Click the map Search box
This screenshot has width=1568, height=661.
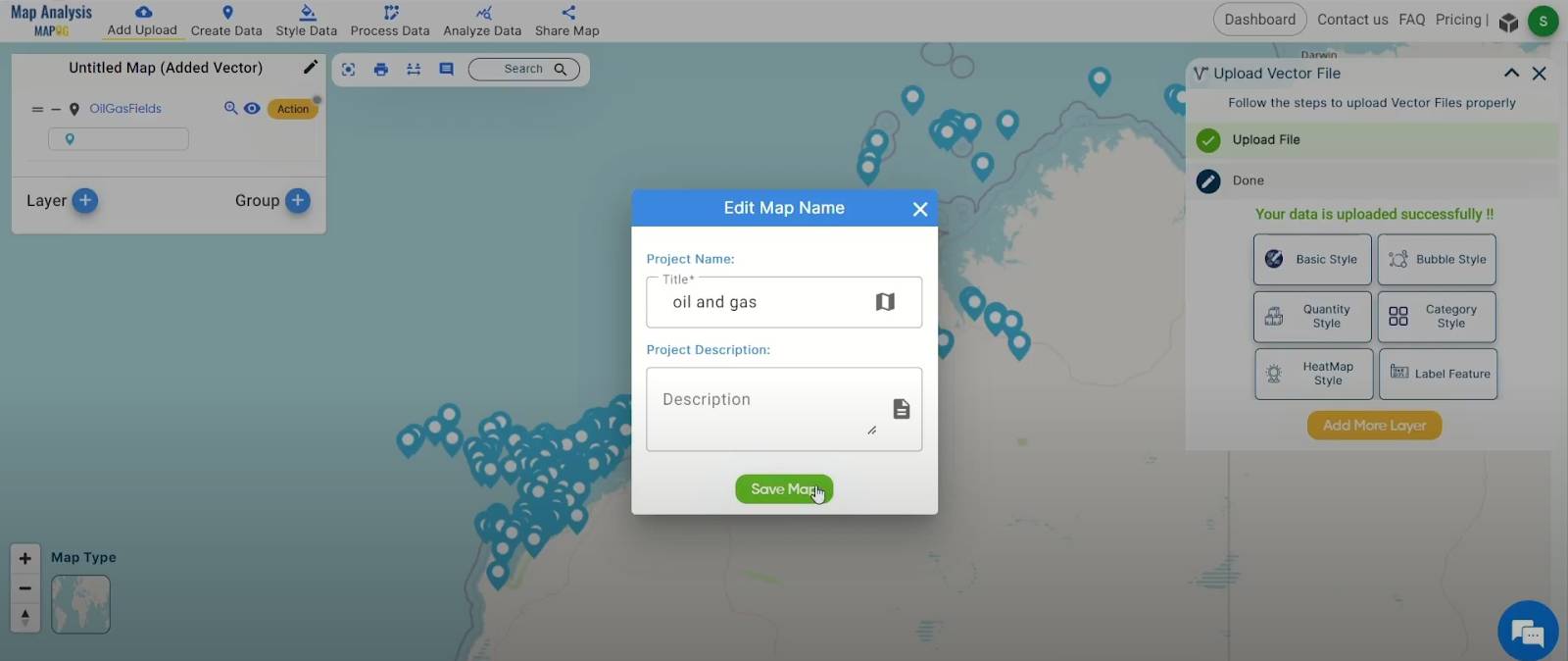[524, 69]
